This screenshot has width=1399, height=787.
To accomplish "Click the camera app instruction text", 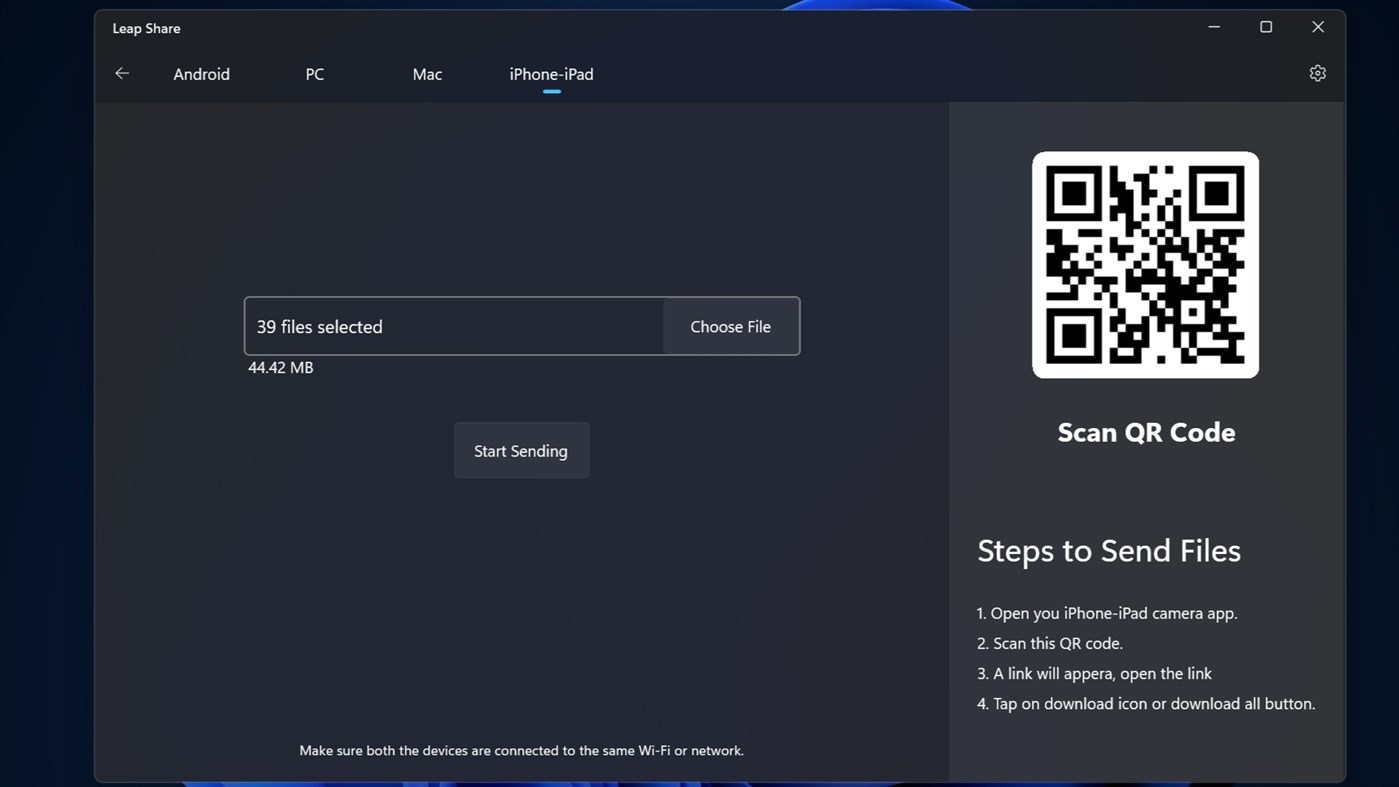I will (x=1106, y=612).
